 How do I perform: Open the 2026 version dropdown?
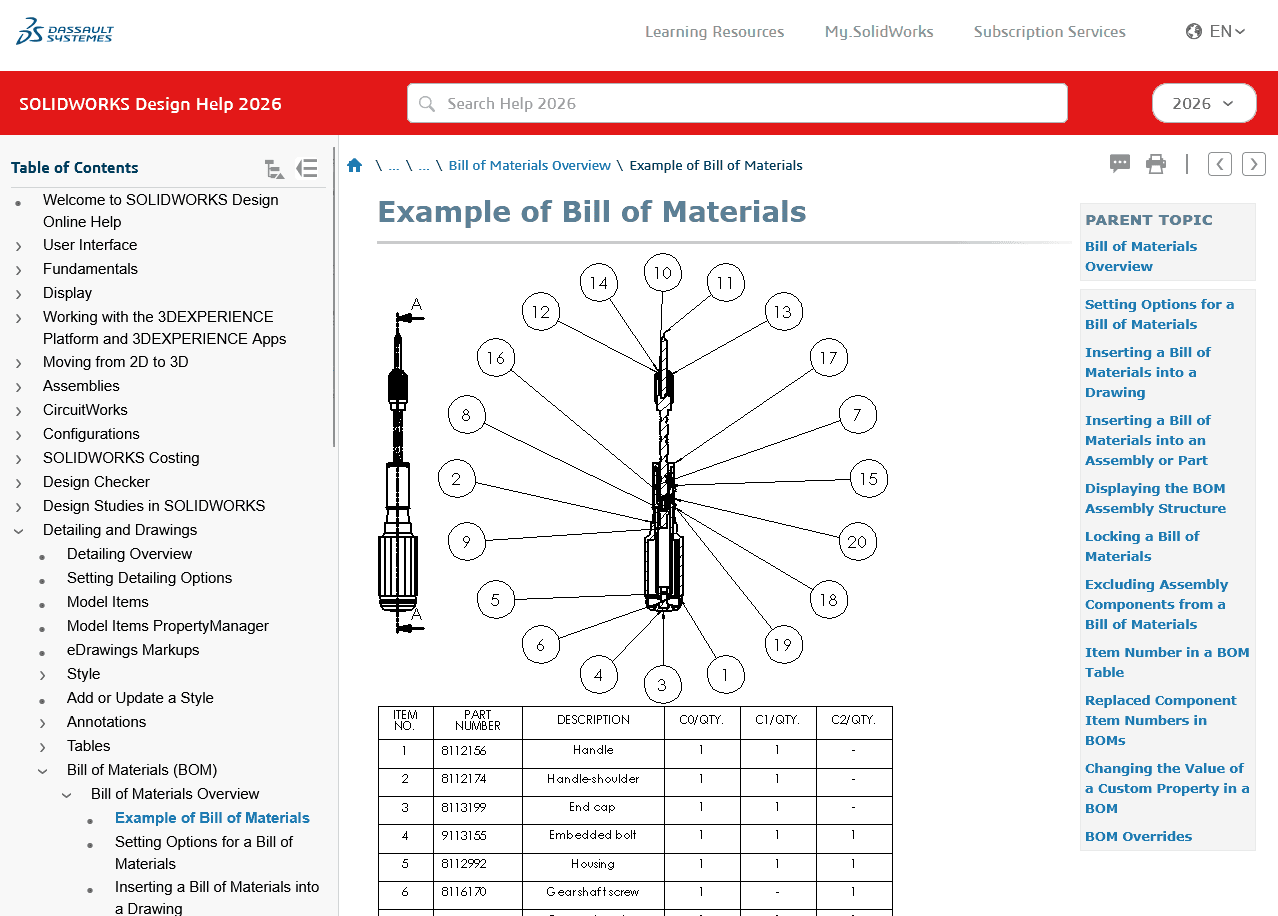click(x=1203, y=103)
